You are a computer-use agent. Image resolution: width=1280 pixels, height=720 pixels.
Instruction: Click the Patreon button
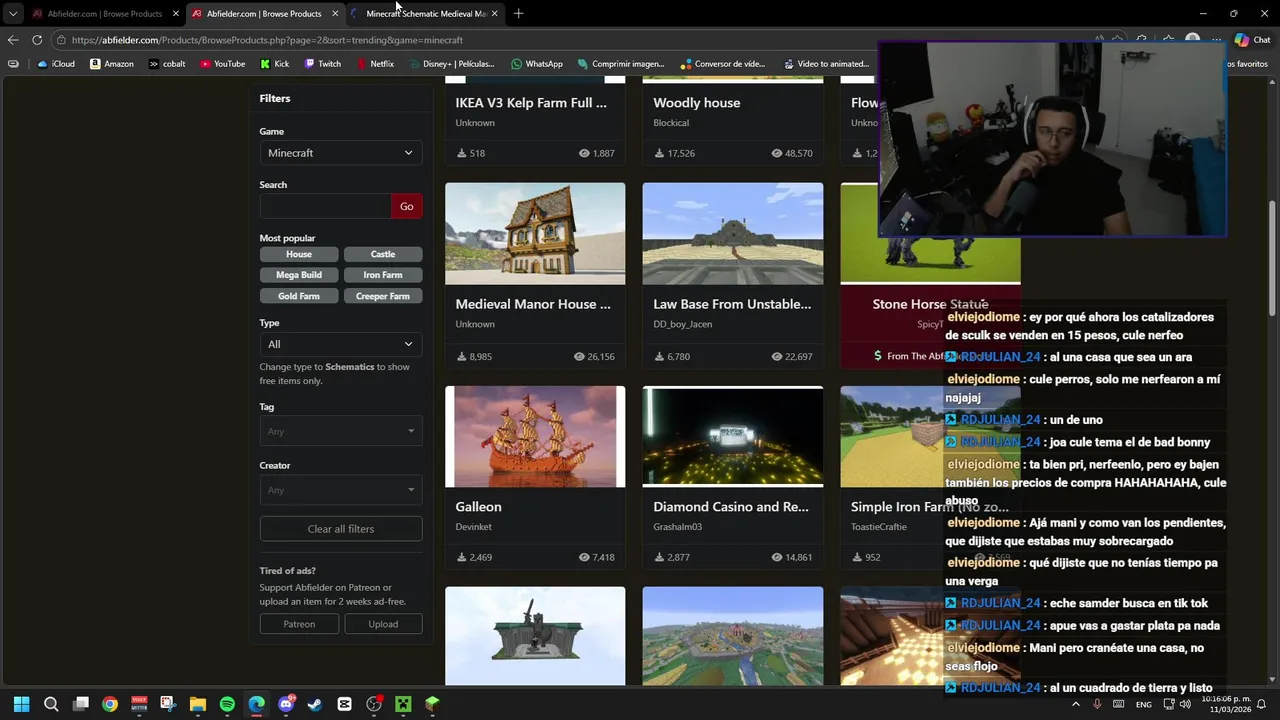click(299, 624)
